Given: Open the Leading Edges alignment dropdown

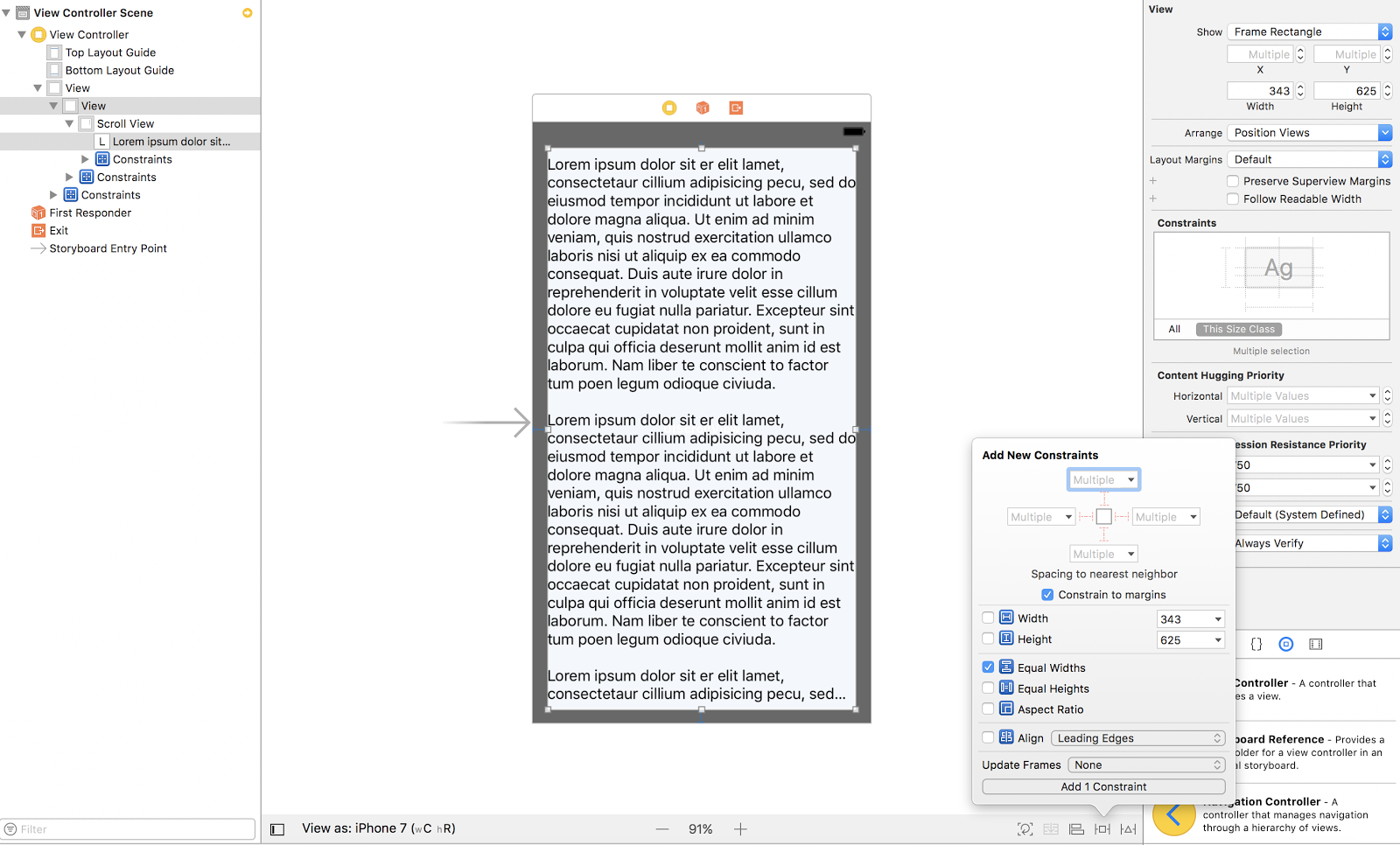Looking at the screenshot, I should click(1137, 738).
